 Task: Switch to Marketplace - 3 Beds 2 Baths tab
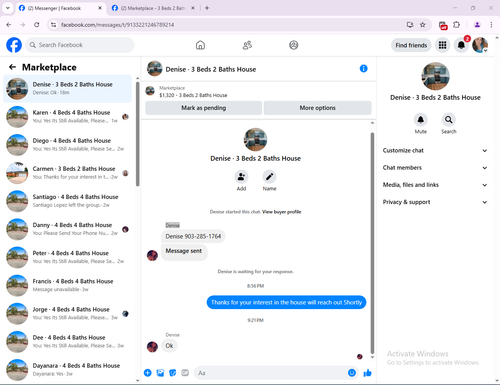(153, 8)
